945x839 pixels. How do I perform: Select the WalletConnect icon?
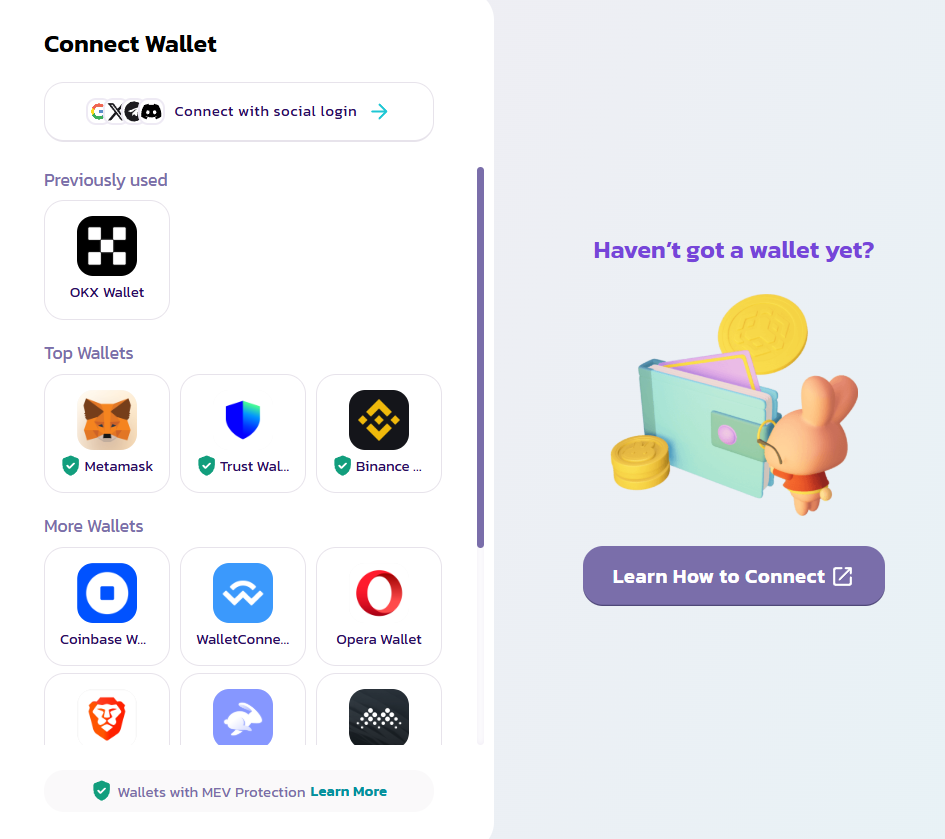point(243,592)
